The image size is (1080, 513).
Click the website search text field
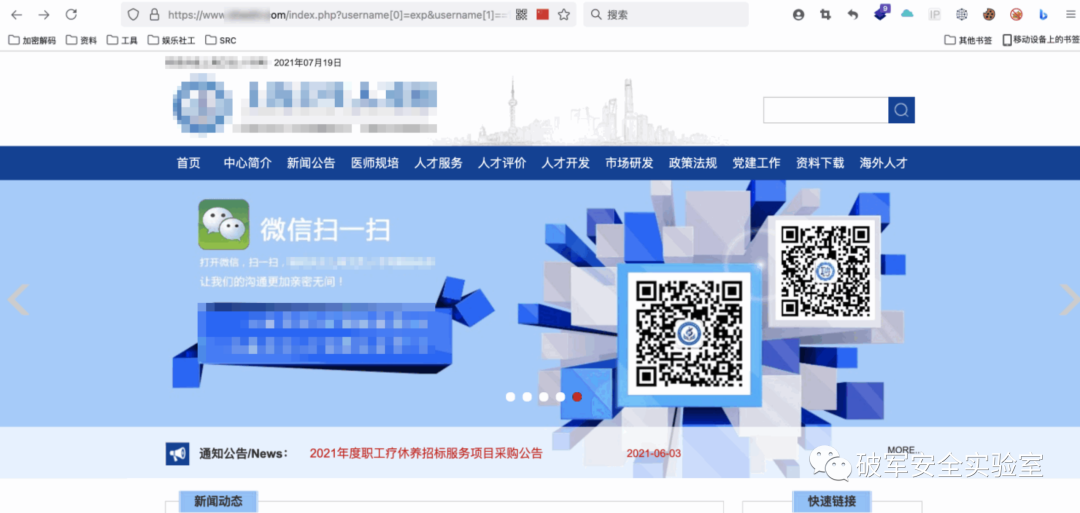click(825, 110)
